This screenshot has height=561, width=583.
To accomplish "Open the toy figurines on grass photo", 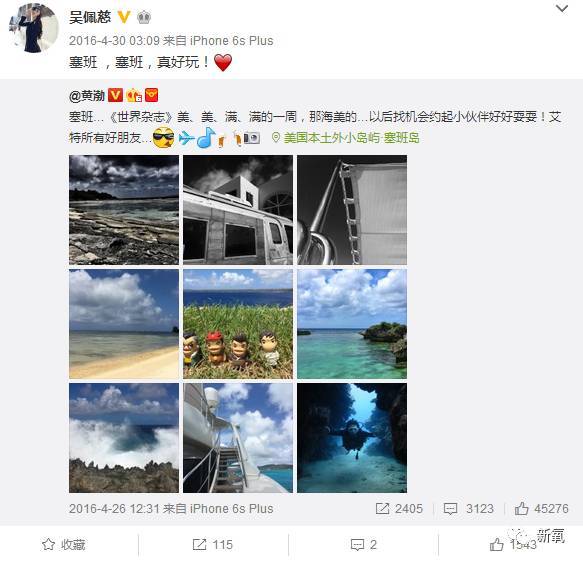I will (x=238, y=324).
